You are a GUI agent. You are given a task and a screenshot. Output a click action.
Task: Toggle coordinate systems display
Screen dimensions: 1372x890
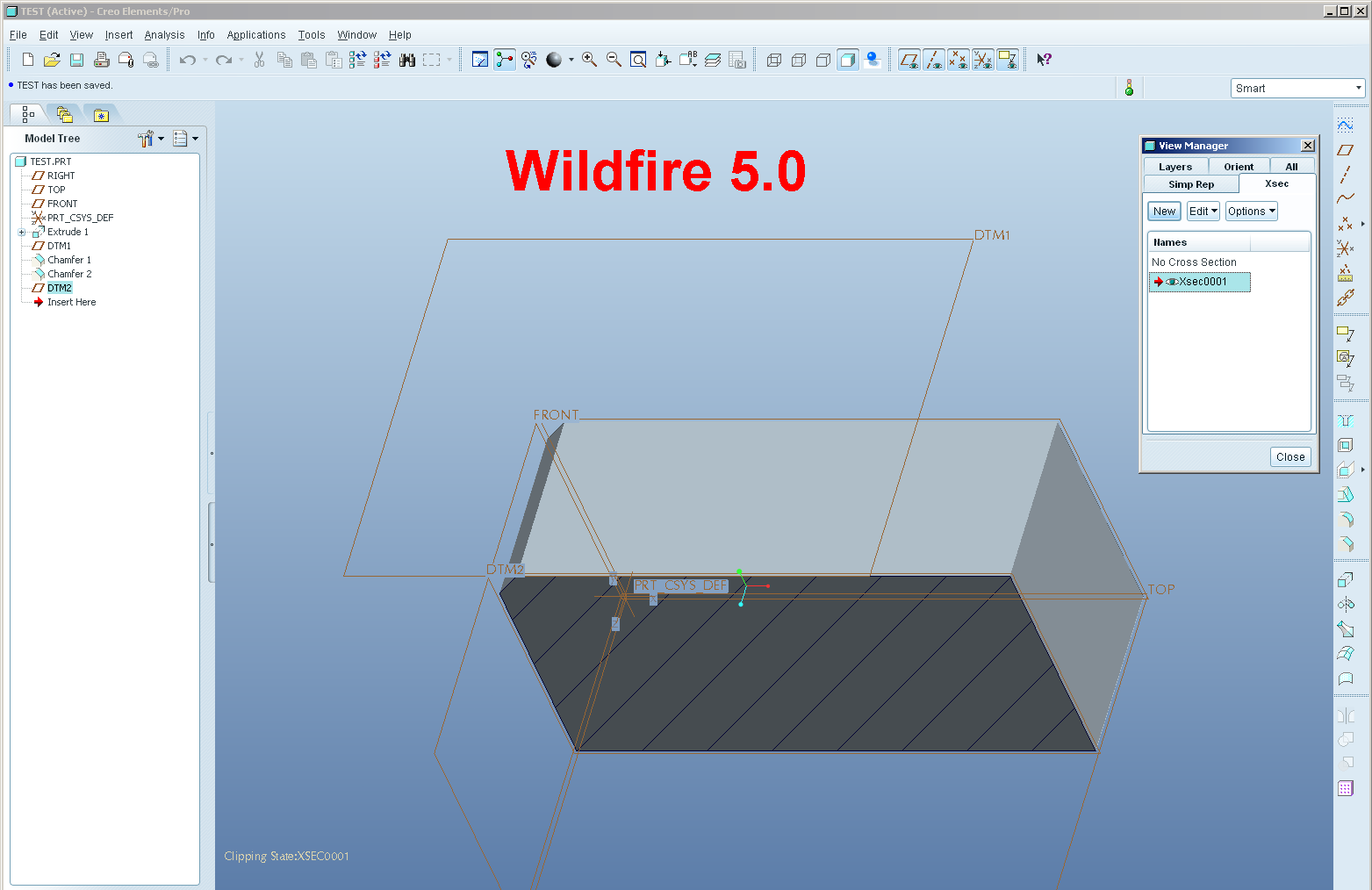[x=983, y=60]
